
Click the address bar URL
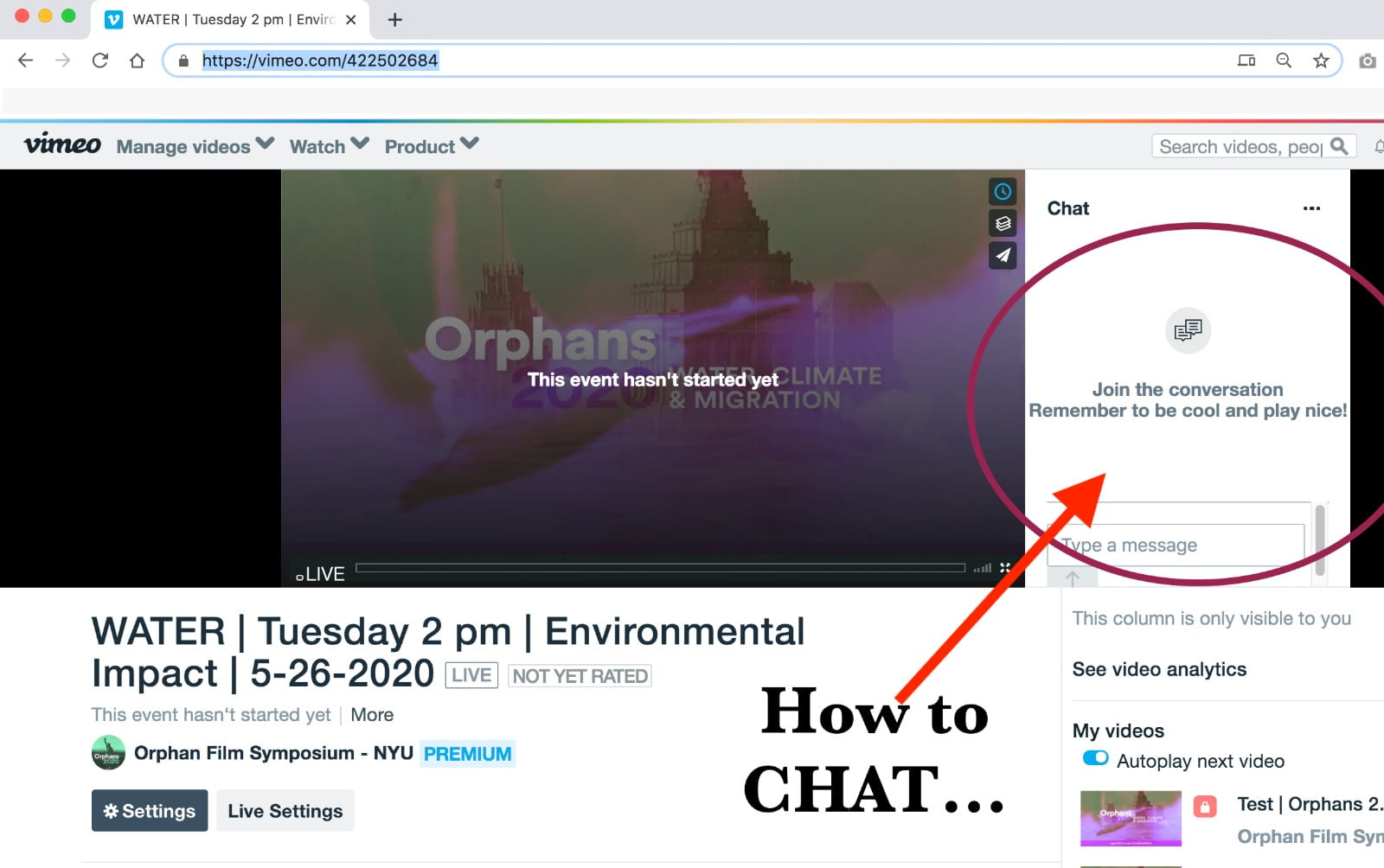click(x=320, y=61)
